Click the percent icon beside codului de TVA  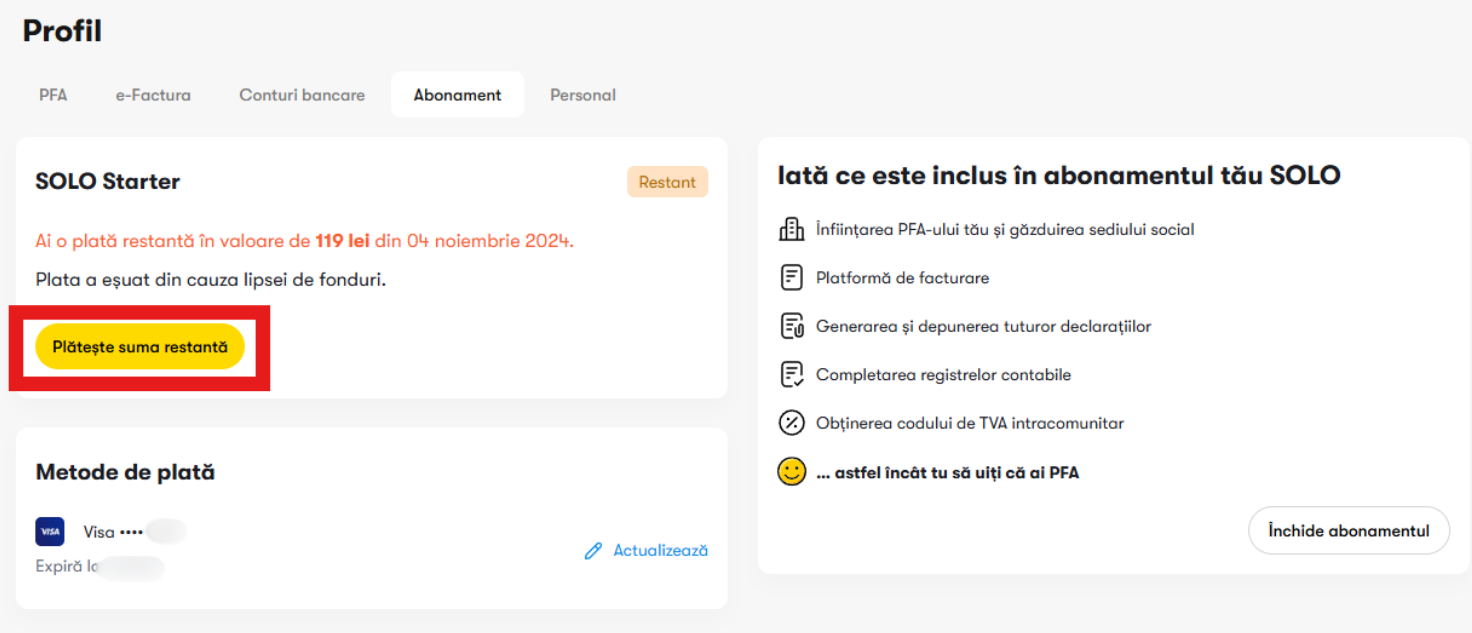(x=791, y=423)
